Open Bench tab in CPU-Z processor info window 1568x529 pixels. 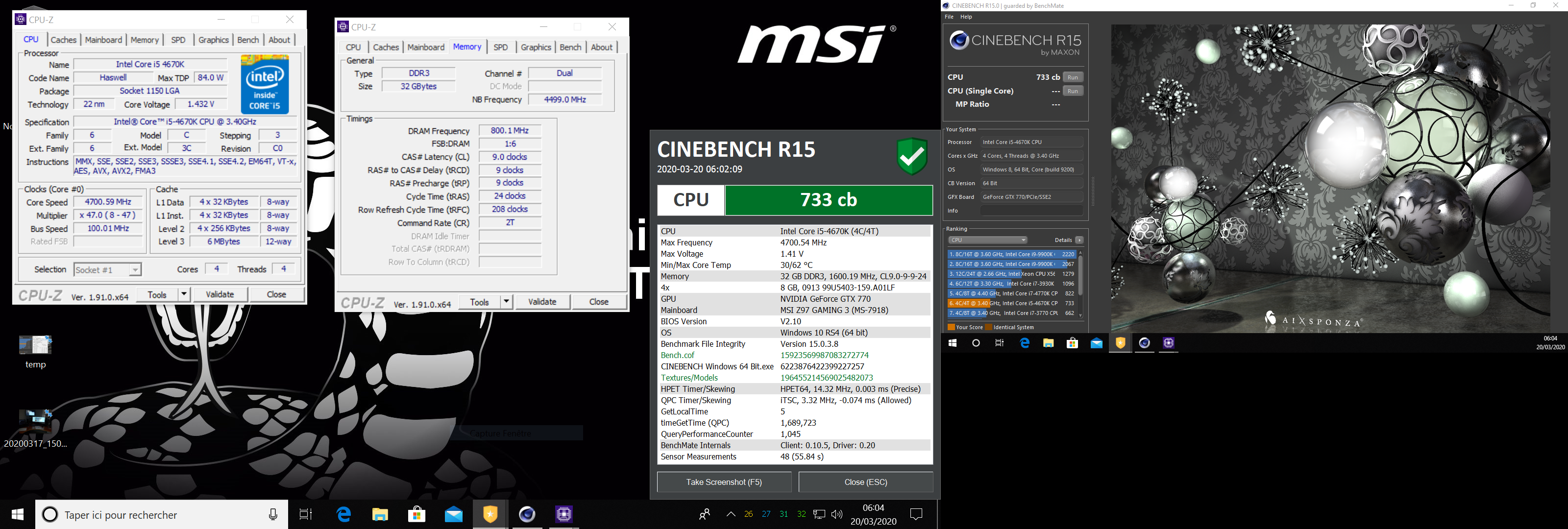[248, 40]
